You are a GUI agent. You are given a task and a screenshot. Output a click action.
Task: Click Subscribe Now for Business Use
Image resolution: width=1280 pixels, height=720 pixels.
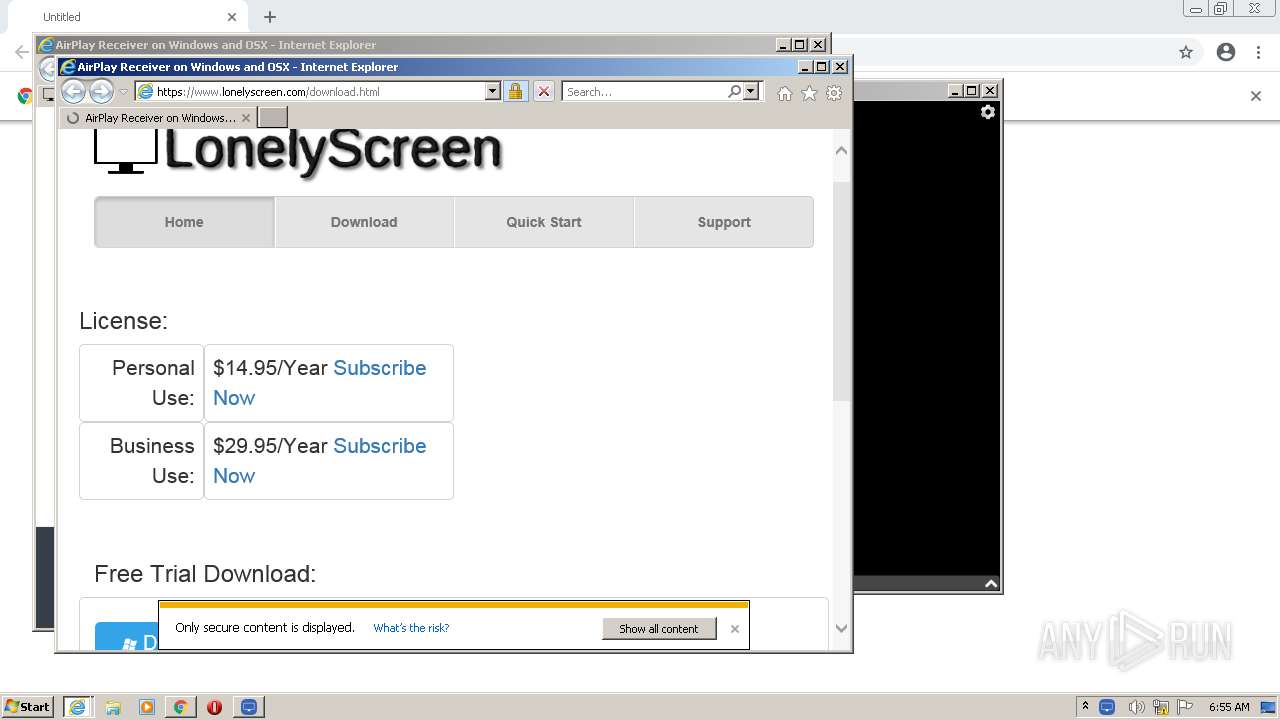click(380, 446)
